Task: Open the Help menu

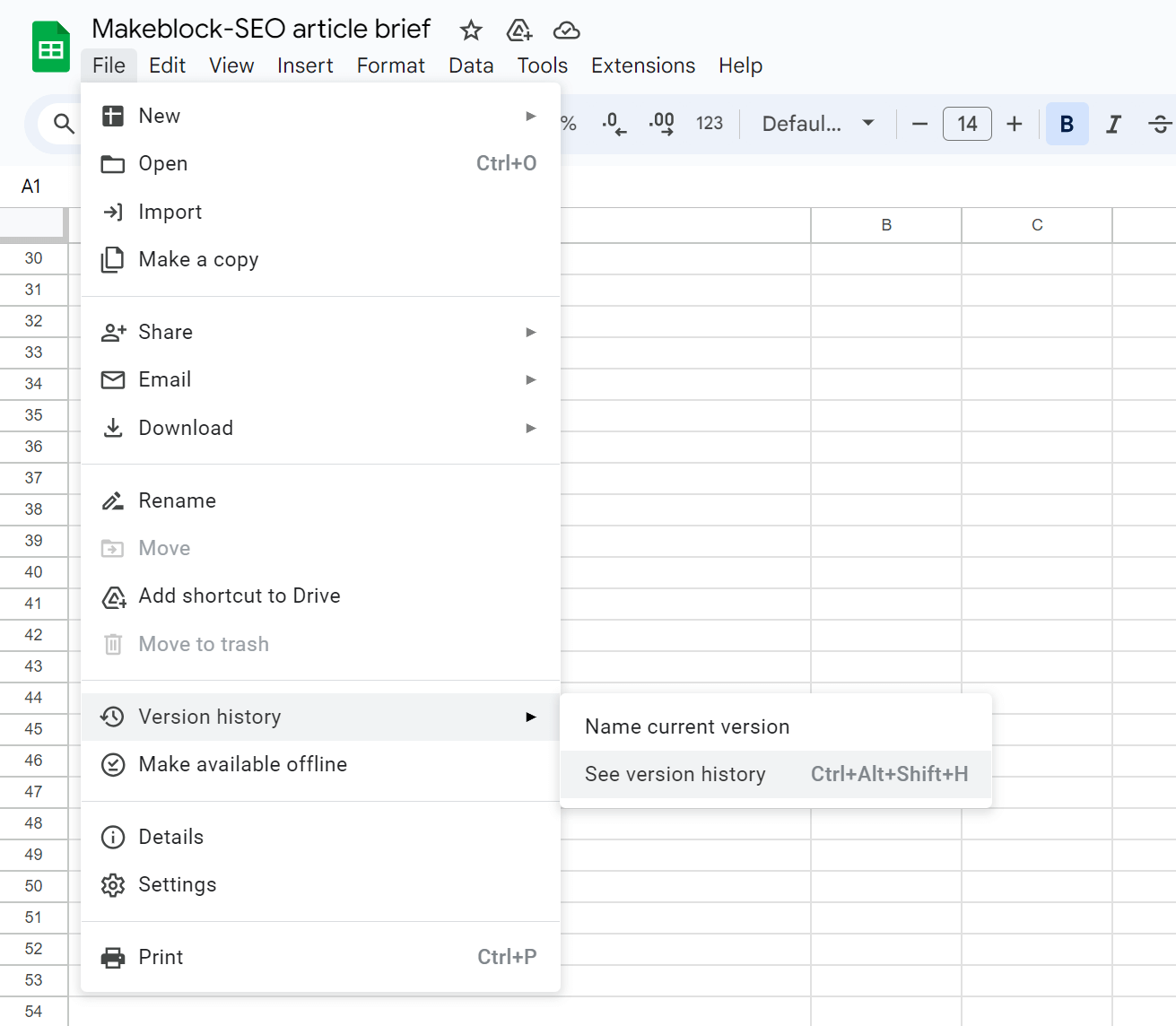Action: (x=740, y=65)
